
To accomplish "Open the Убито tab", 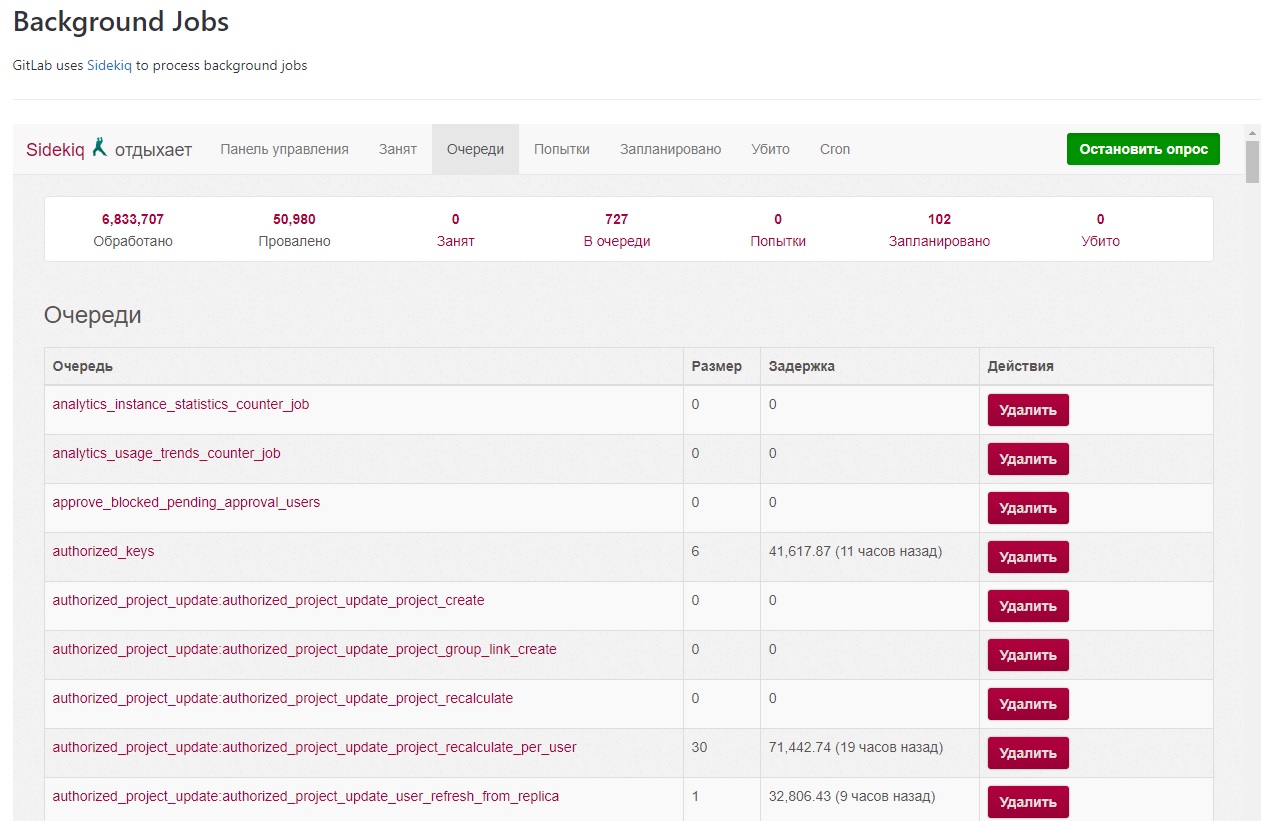I will tap(770, 148).
